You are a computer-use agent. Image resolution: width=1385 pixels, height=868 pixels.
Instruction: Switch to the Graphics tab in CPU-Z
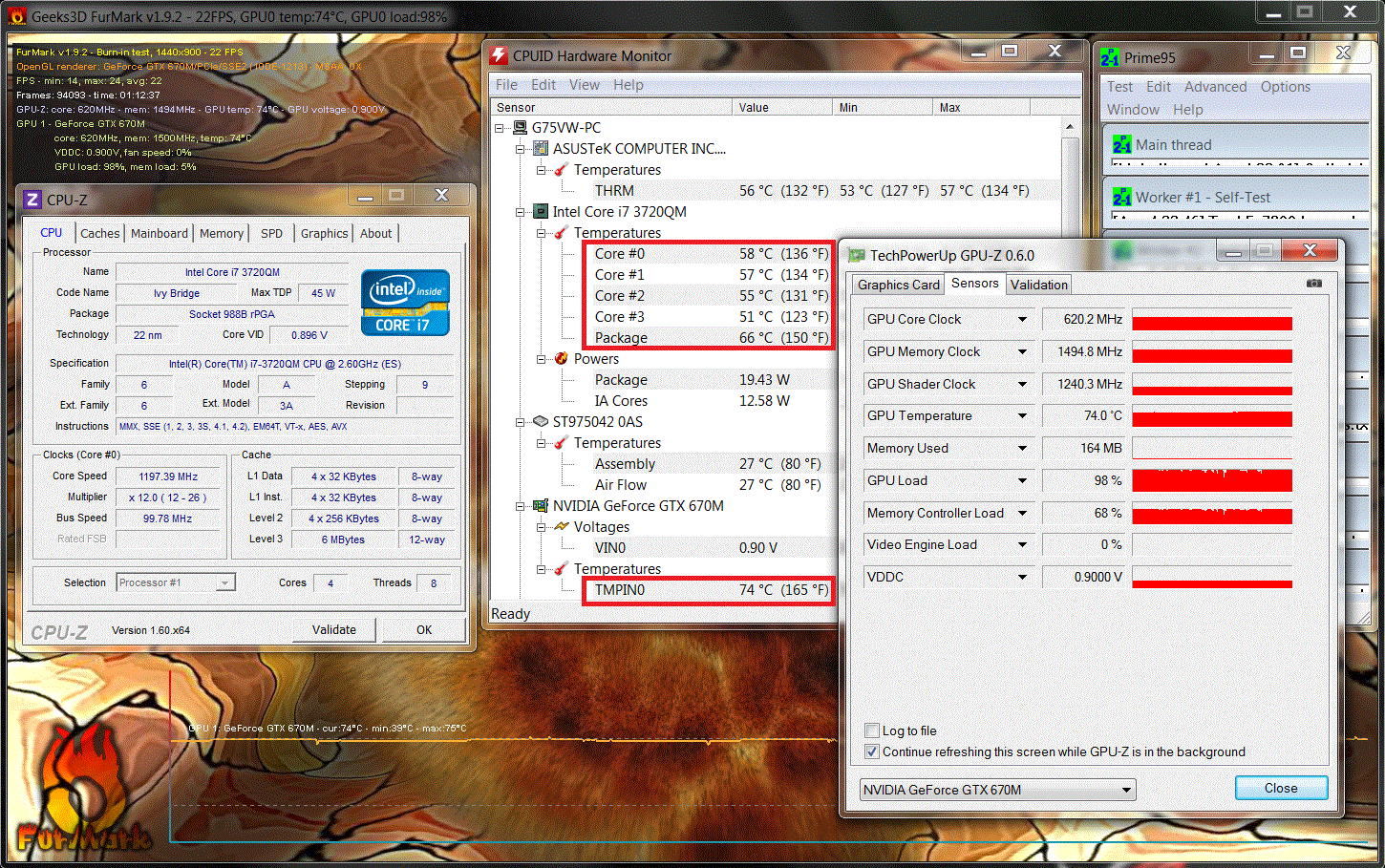point(325,233)
